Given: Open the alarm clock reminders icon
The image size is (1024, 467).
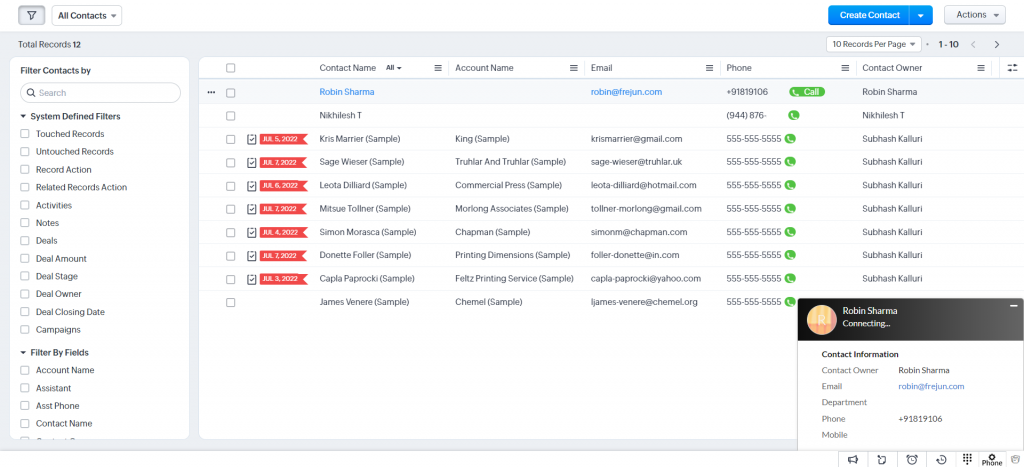Looking at the screenshot, I should click(912, 459).
